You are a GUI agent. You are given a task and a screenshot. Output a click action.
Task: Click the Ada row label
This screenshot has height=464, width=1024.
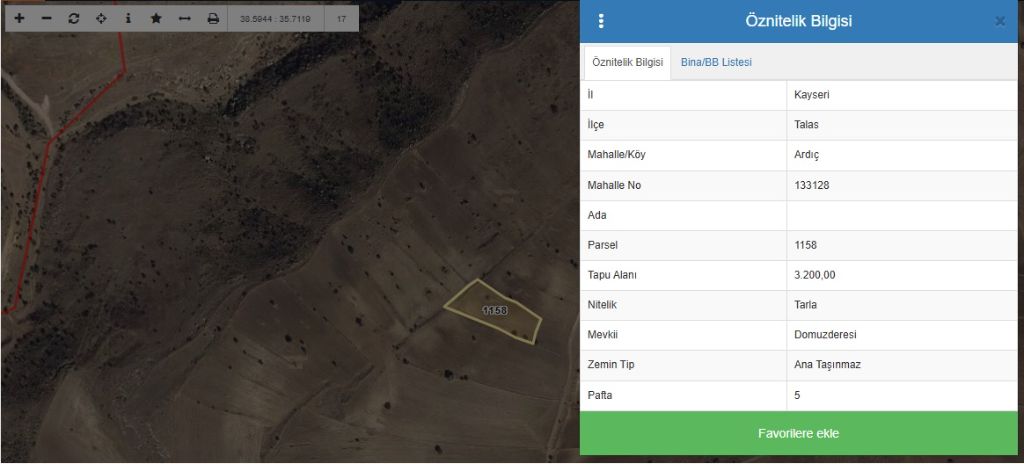click(597, 215)
